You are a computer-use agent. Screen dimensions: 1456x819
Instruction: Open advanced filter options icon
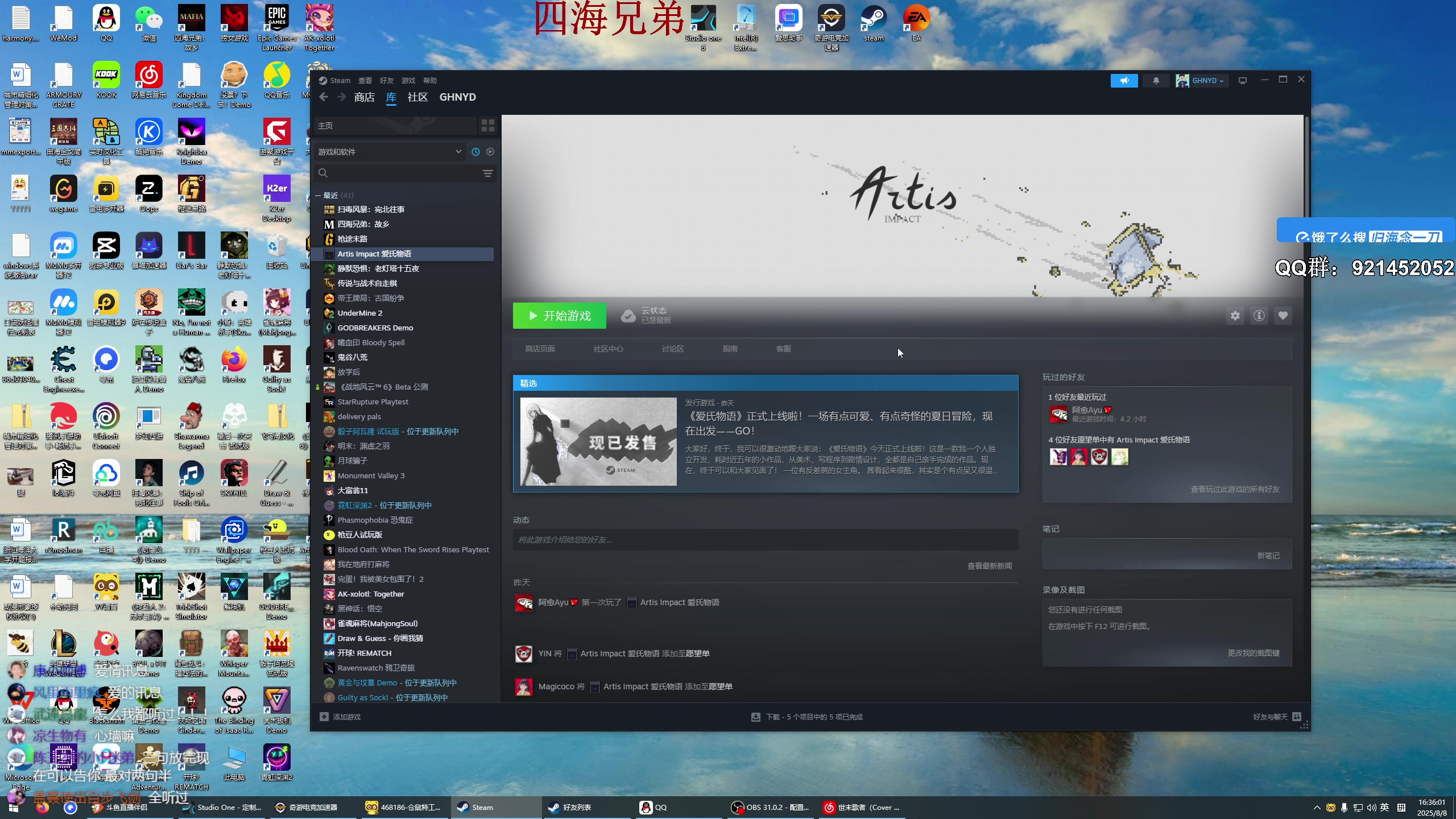[487, 173]
